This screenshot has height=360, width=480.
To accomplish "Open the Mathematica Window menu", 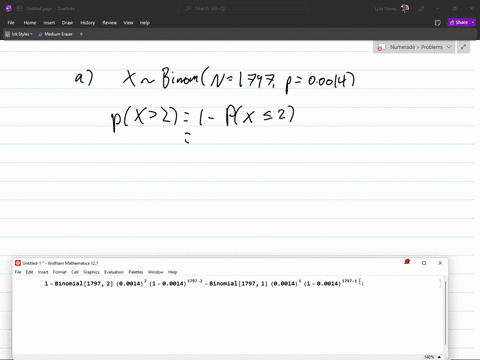I will 156,272.
